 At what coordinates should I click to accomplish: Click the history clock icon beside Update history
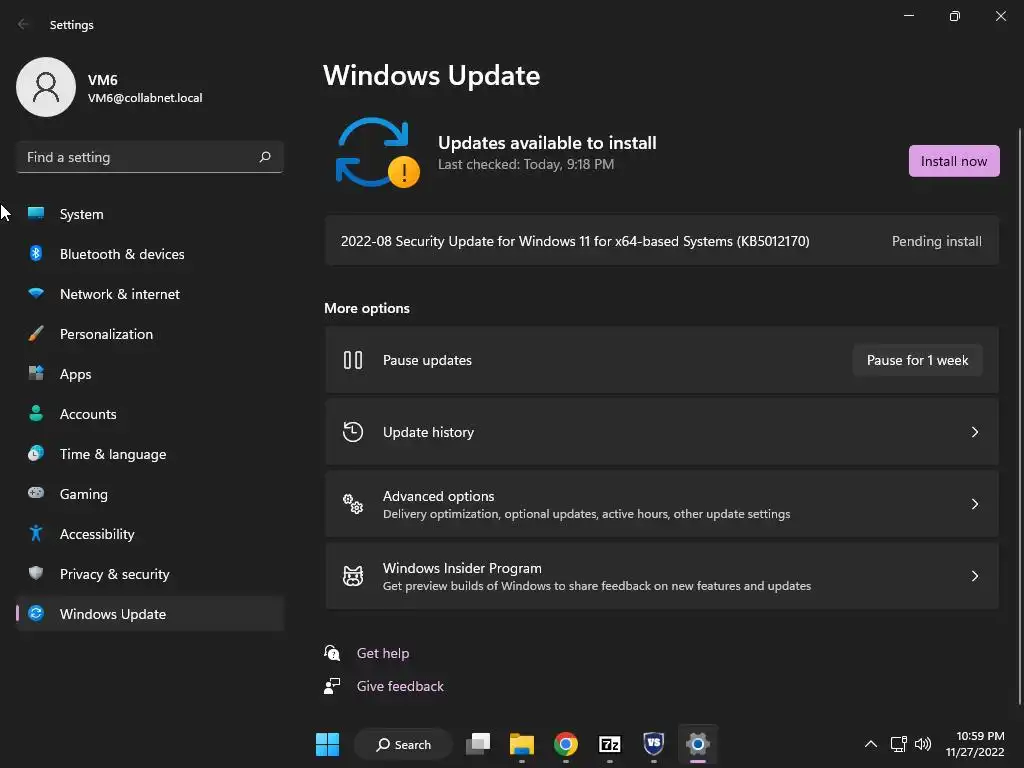353,432
